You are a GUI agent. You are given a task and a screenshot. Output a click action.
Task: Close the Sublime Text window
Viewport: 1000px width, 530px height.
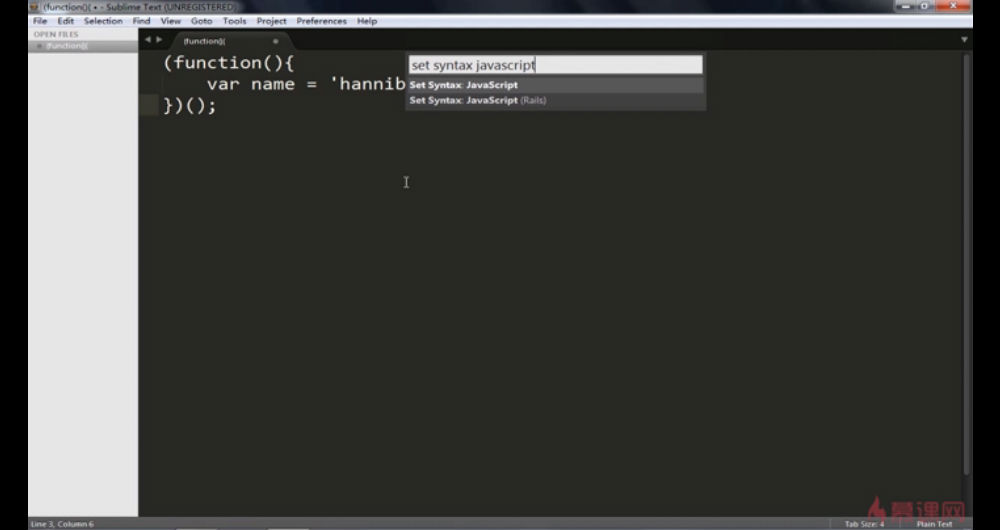click(x=953, y=6)
